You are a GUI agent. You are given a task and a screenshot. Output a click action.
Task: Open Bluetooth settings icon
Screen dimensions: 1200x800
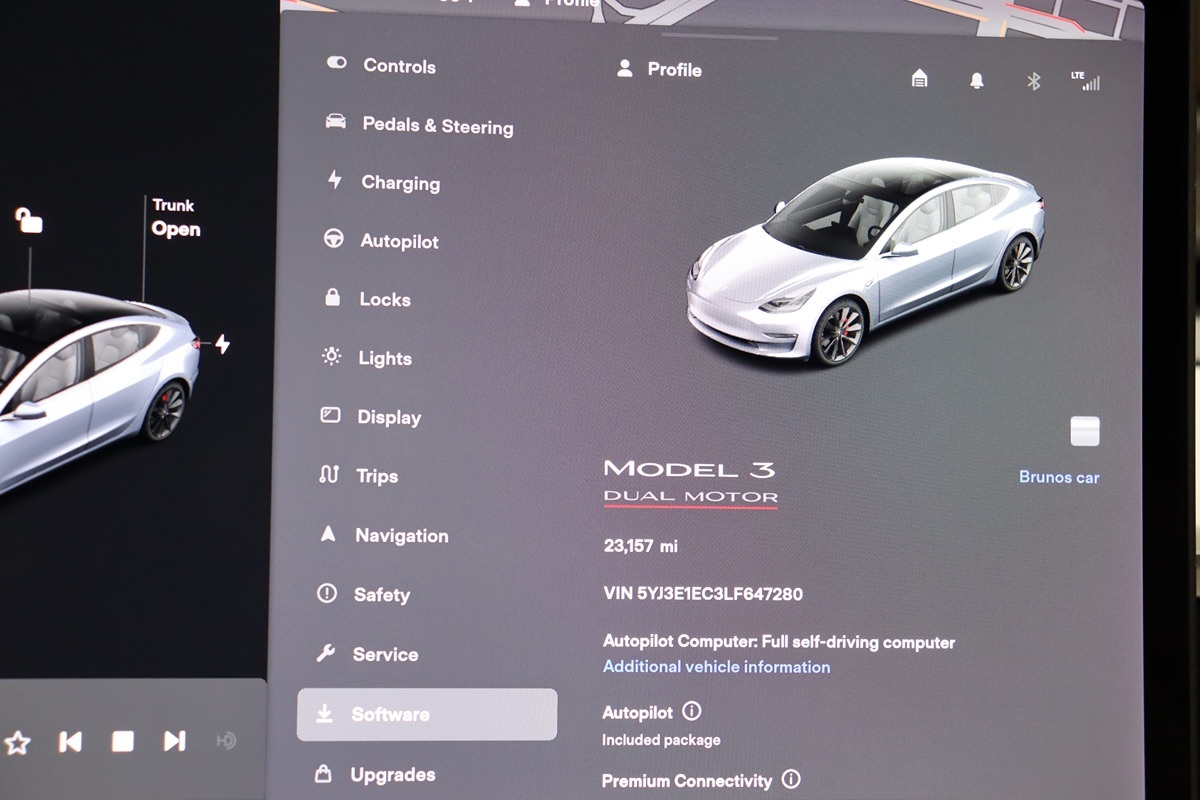click(1034, 82)
